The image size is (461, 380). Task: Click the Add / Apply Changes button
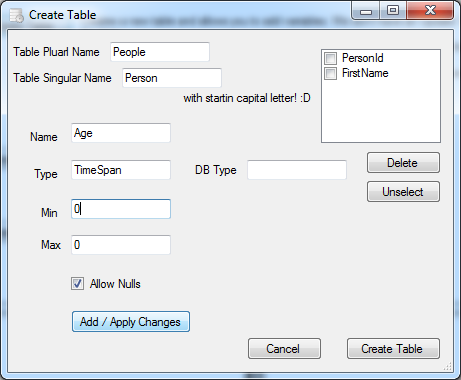tap(131, 322)
